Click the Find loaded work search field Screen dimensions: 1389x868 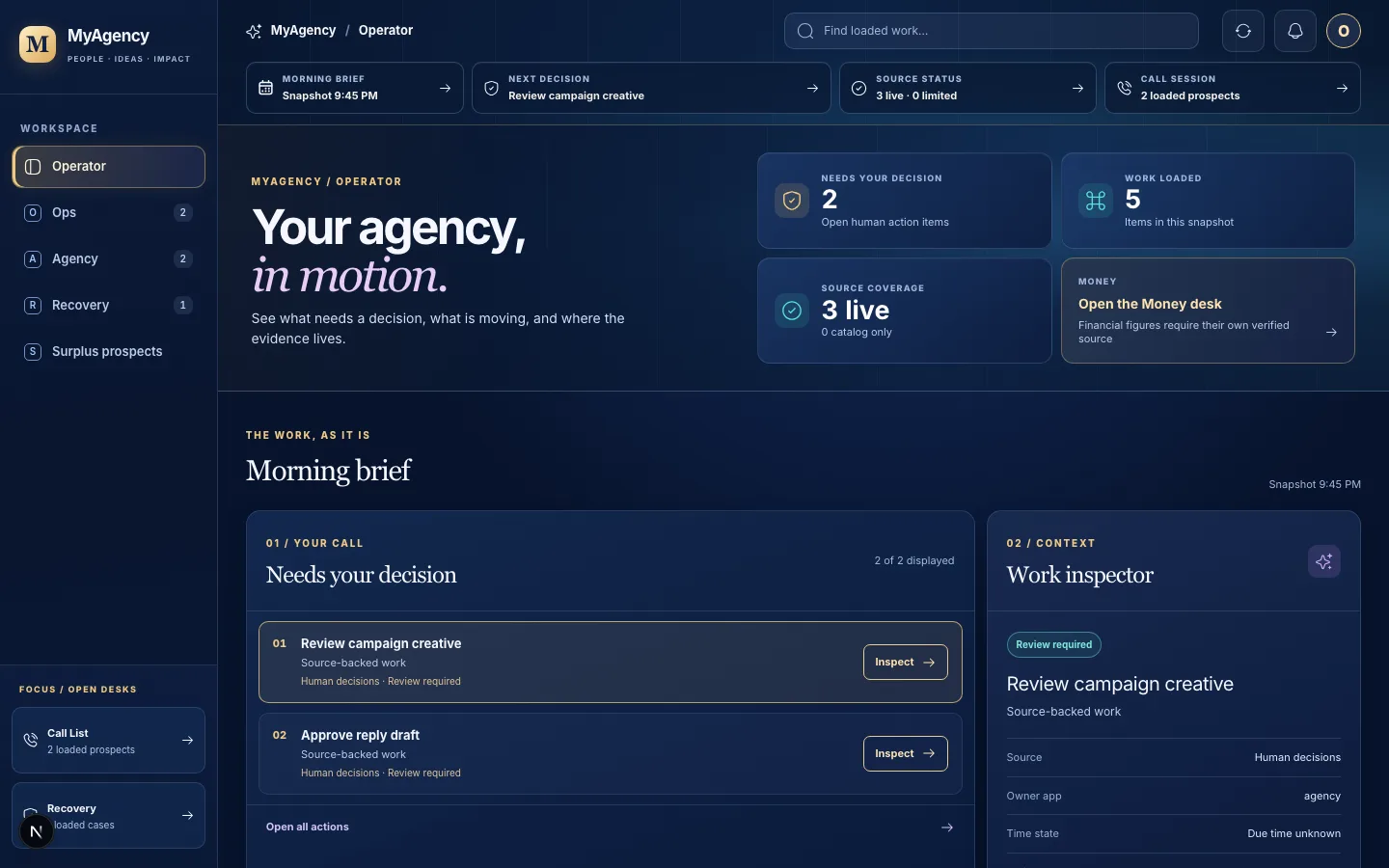click(x=992, y=31)
